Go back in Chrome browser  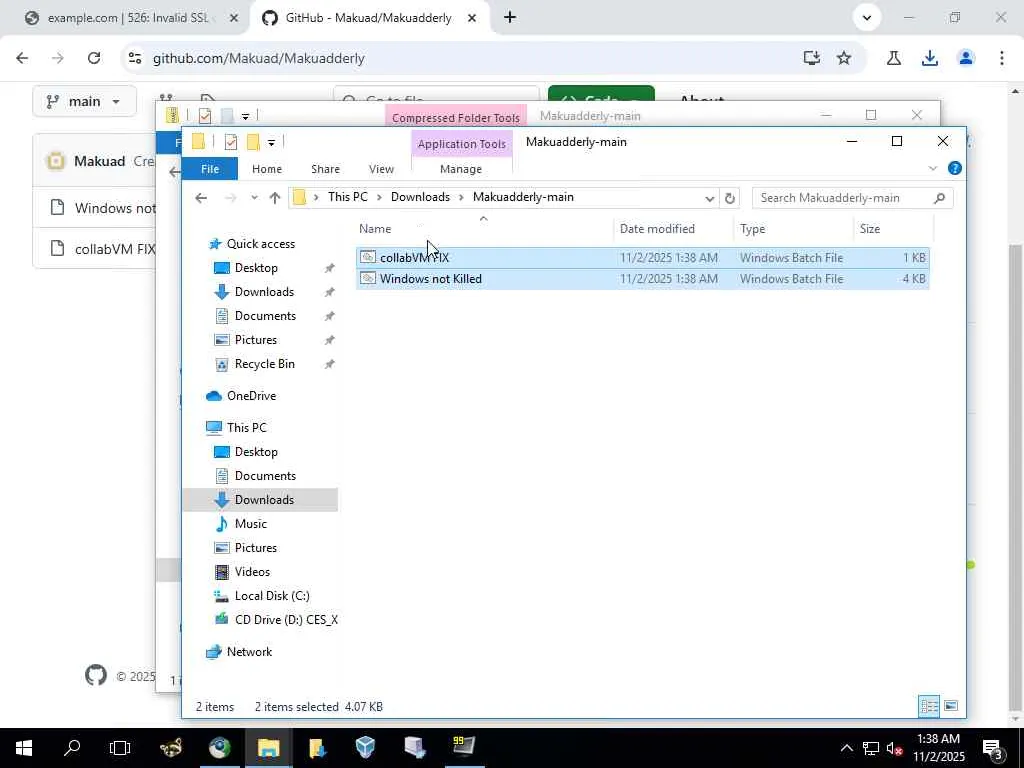[22, 58]
